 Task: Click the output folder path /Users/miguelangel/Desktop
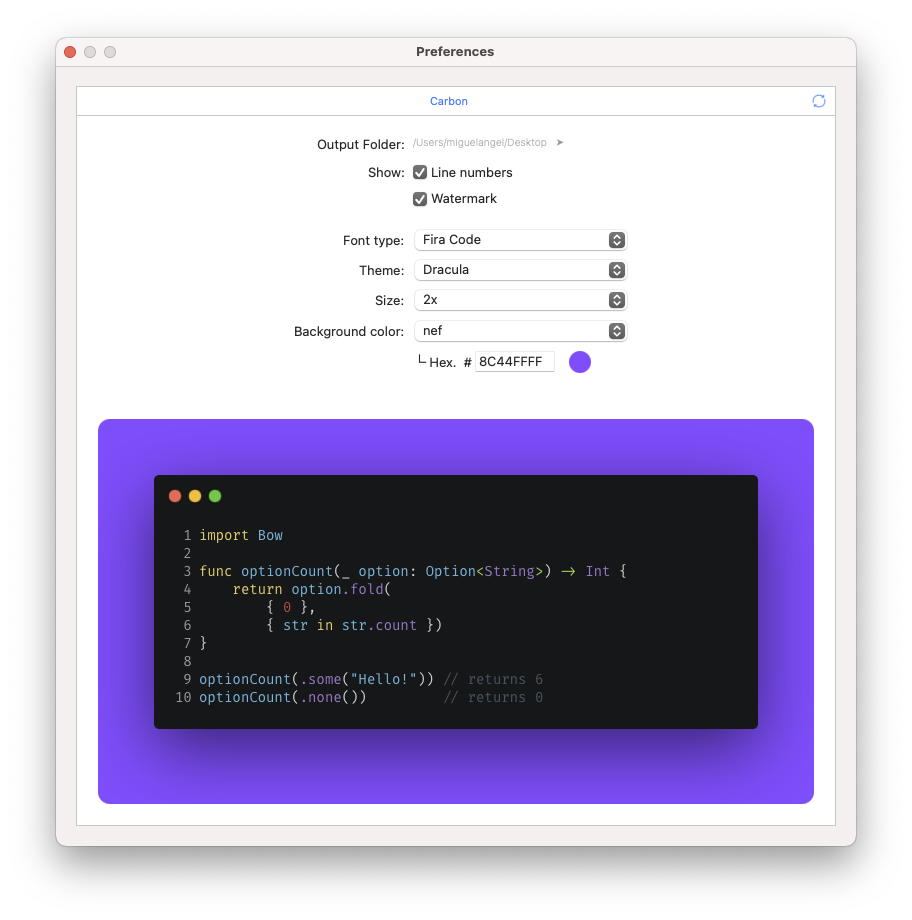479,143
